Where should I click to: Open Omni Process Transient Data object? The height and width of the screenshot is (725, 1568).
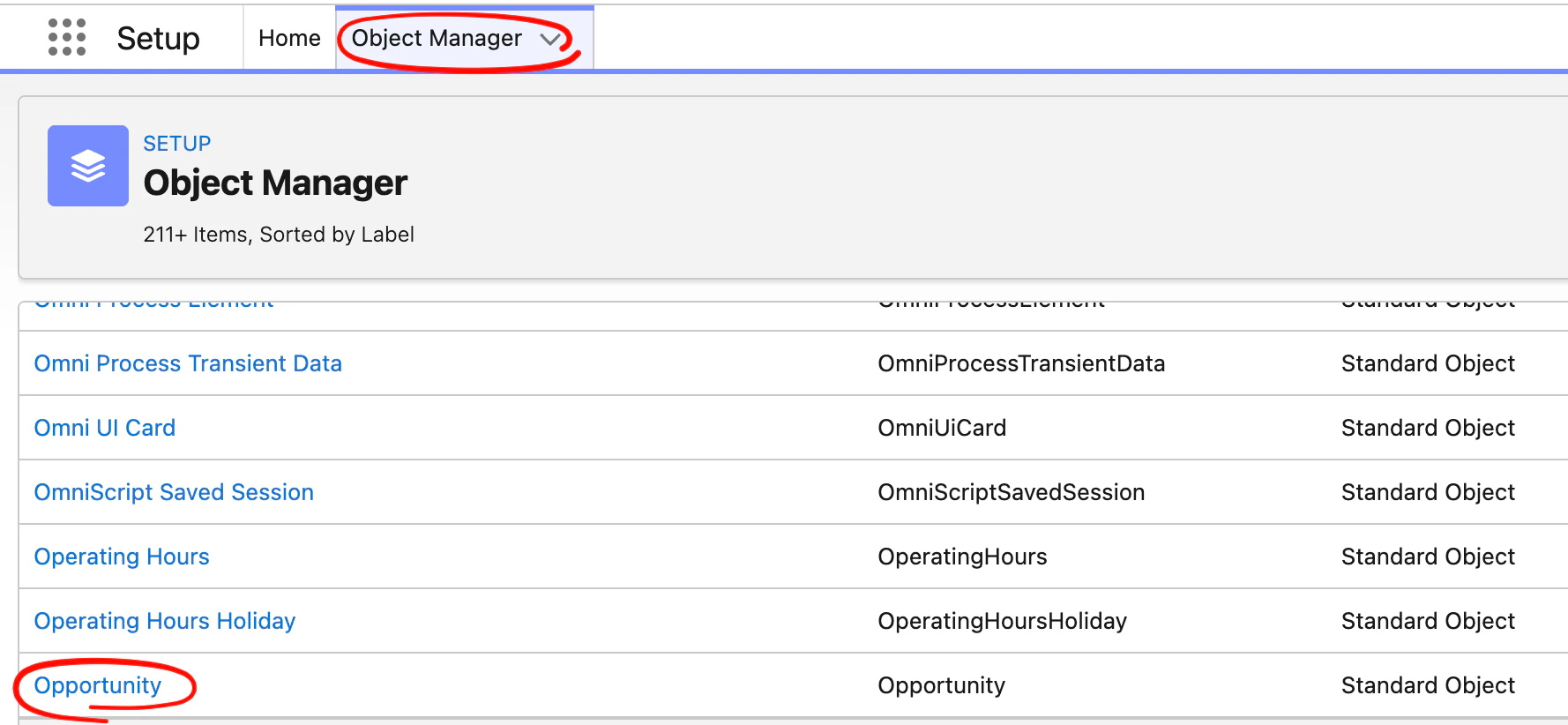[188, 363]
